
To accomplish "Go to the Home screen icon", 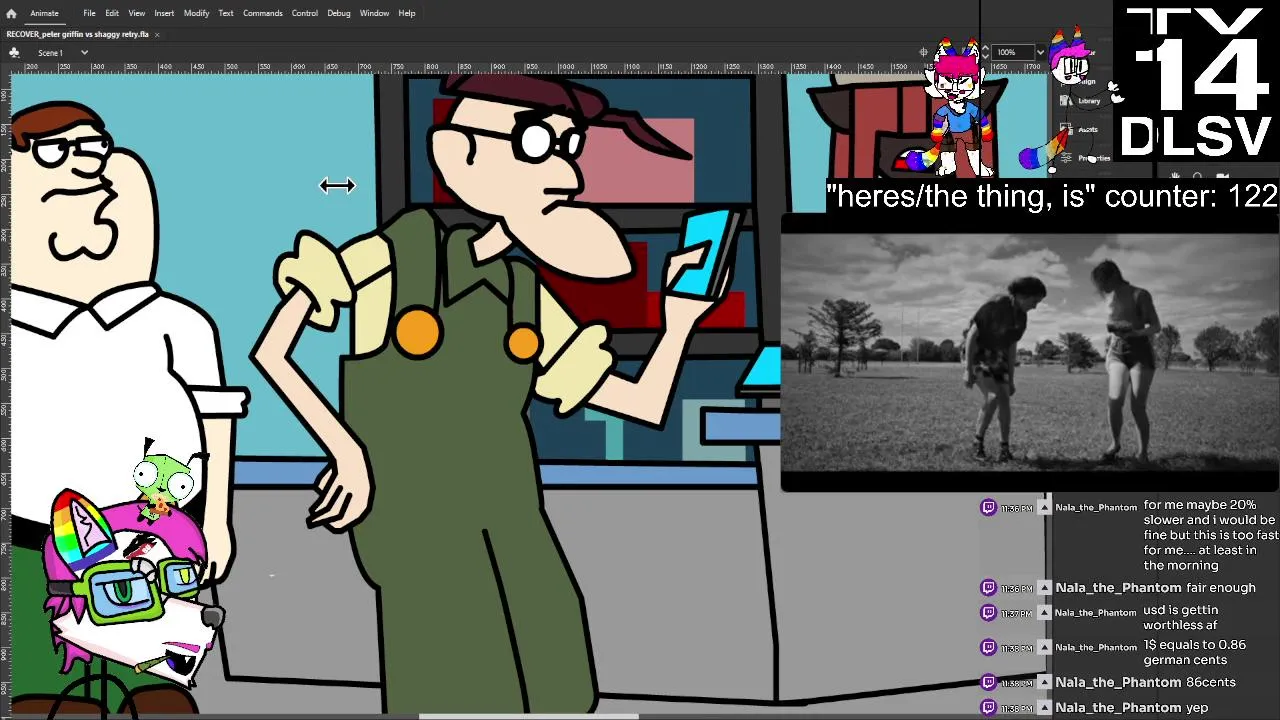I will tap(11, 13).
